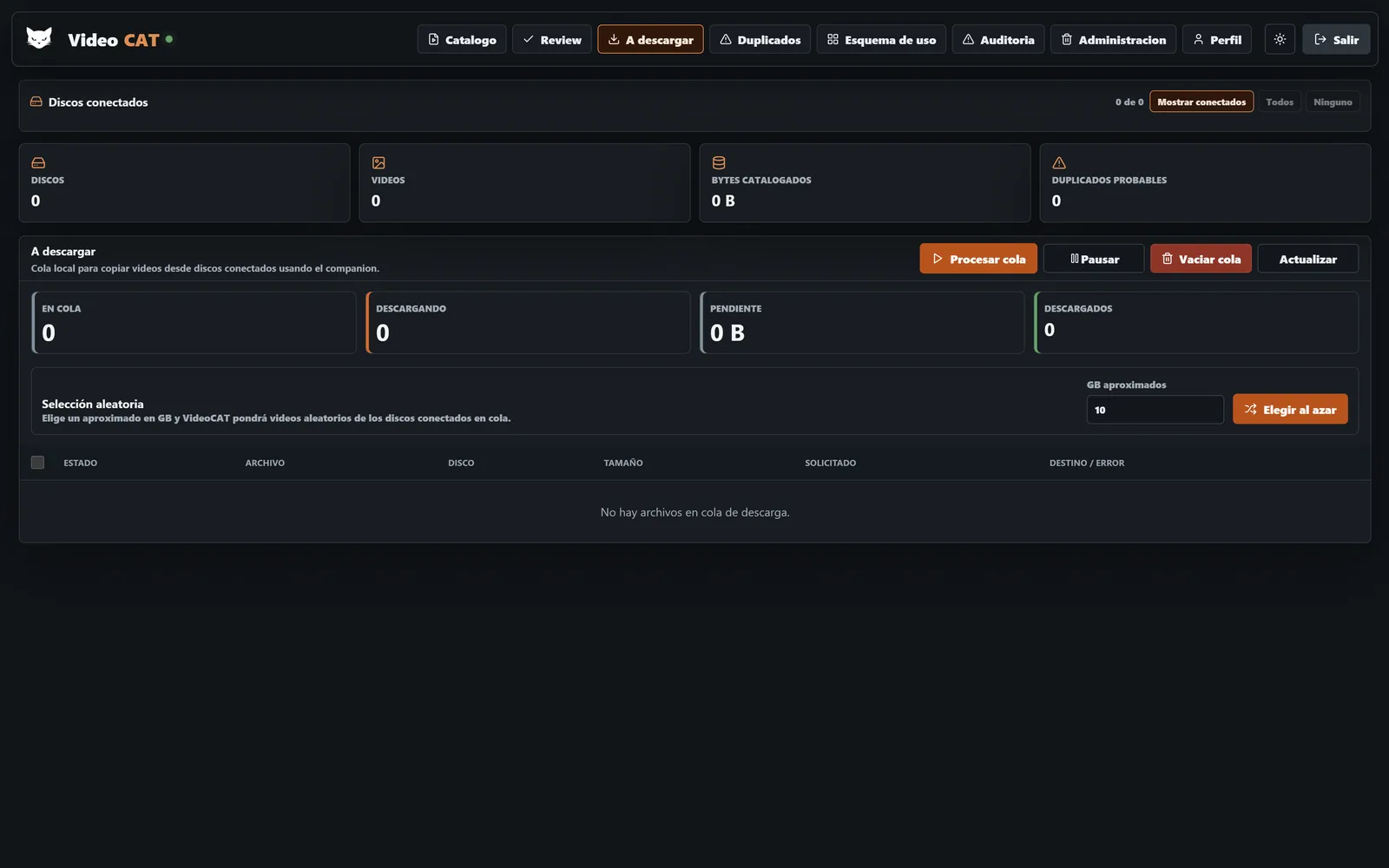Click the Discos card drive icon
The image size is (1389, 868).
38,162
